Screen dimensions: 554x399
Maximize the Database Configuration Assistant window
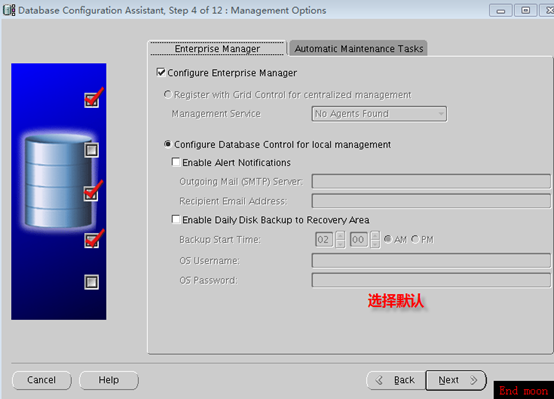(525, 10)
